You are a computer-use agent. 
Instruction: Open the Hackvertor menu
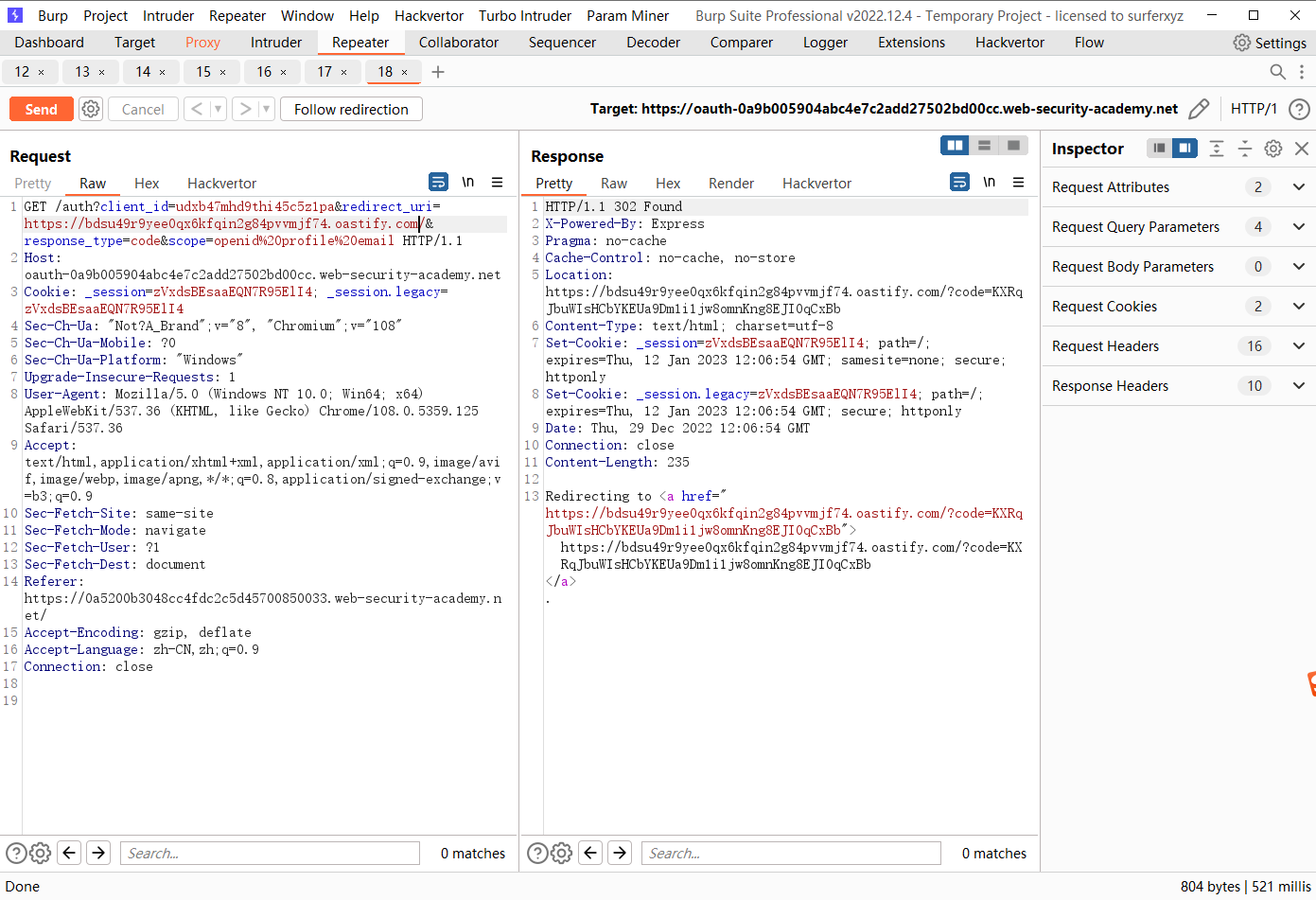pyautogui.click(x=430, y=16)
